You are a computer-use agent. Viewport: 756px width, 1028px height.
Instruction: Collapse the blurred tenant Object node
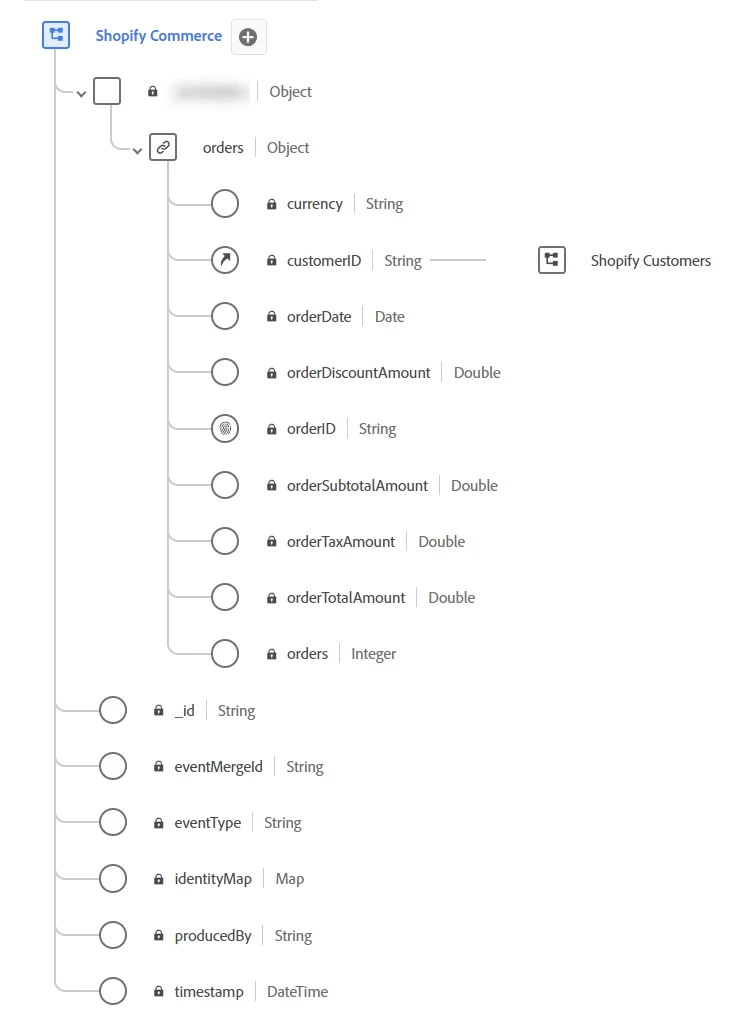click(x=81, y=94)
